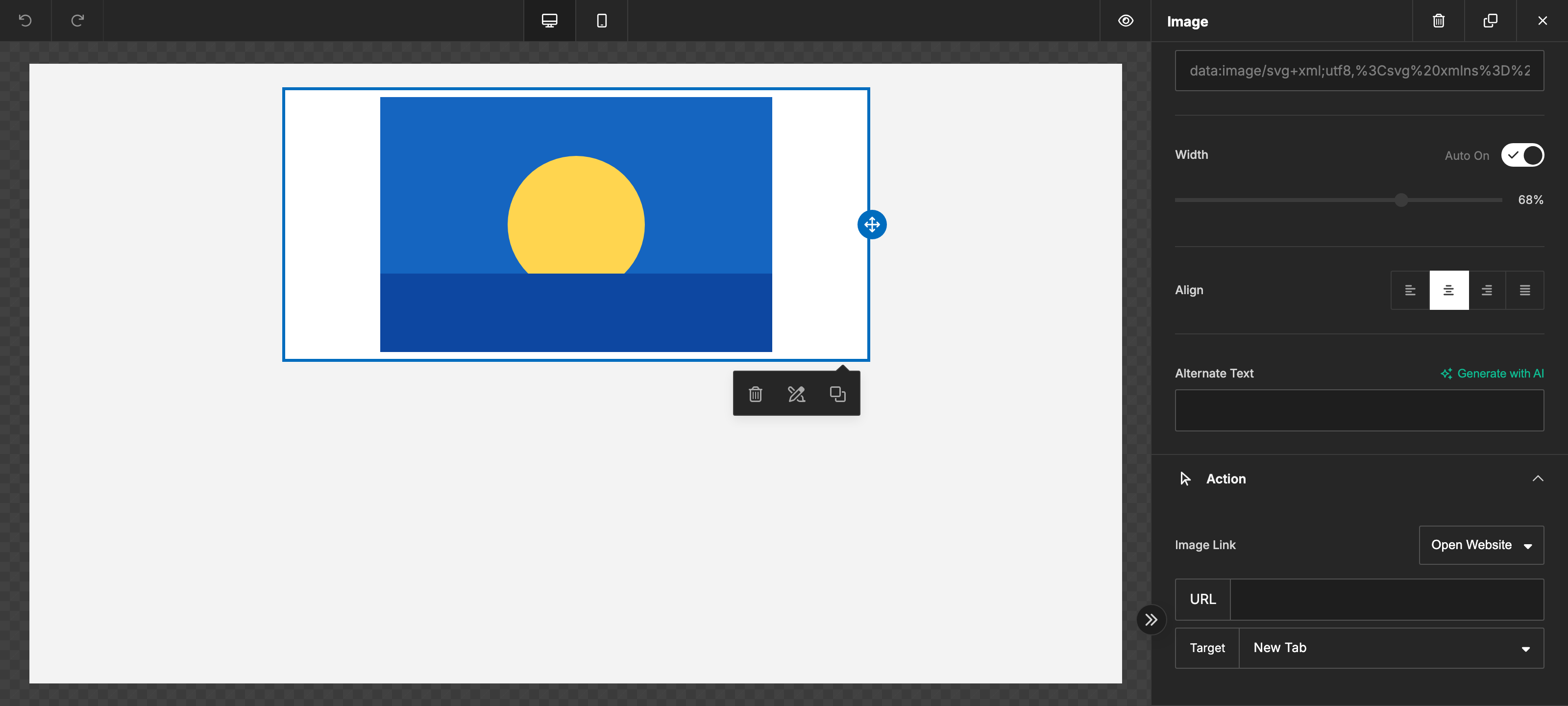
Task: Collapse the Action section chevron
Action: [1538, 479]
